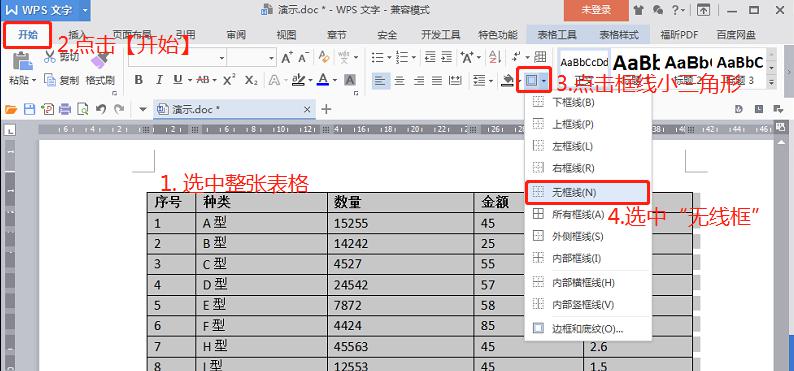794x371 pixels.
Task: Click Justify alignment icon
Action: coord(437,80)
